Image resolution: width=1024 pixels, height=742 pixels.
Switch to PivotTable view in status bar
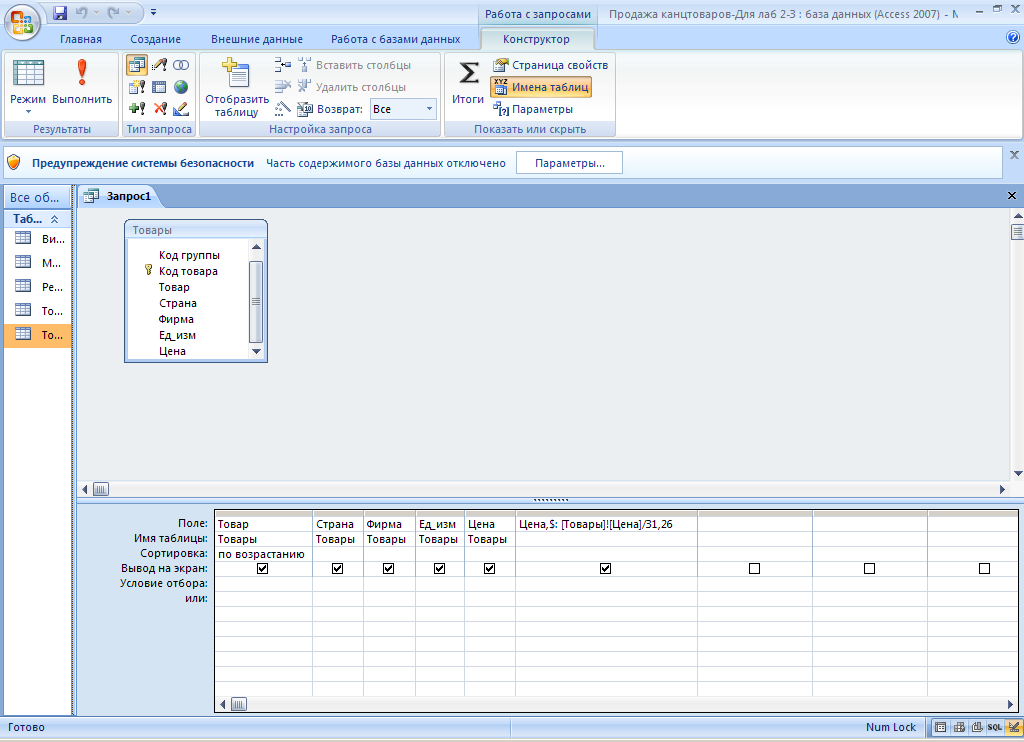pyautogui.click(x=959, y=727)
